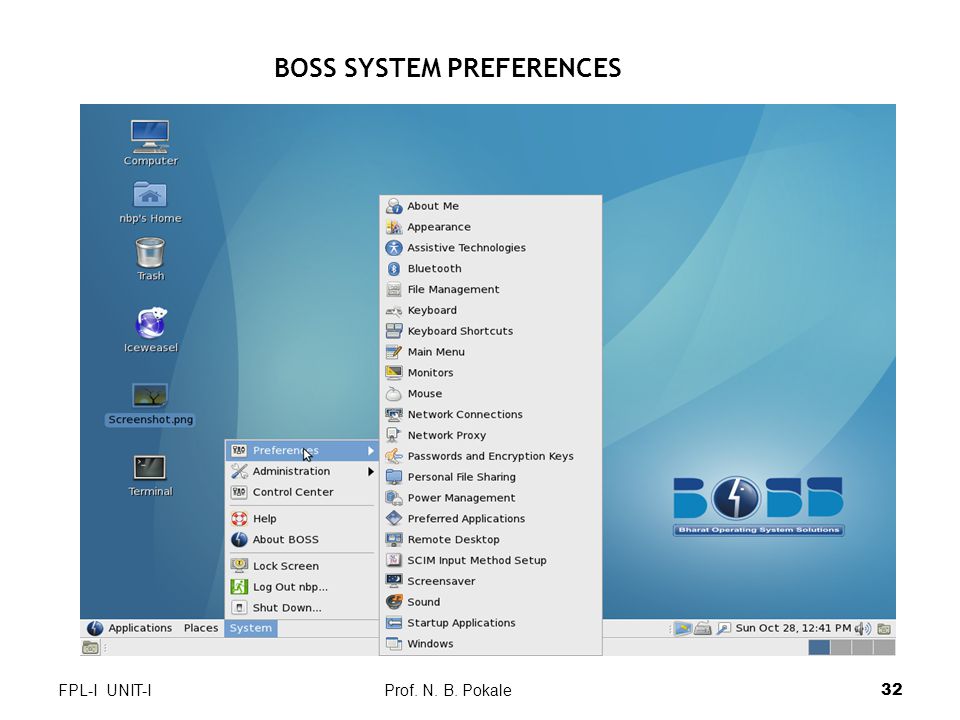Click the Monitors icon in menu
The height and width of the screenshot is (720, 960).
[x=394, y=373]
